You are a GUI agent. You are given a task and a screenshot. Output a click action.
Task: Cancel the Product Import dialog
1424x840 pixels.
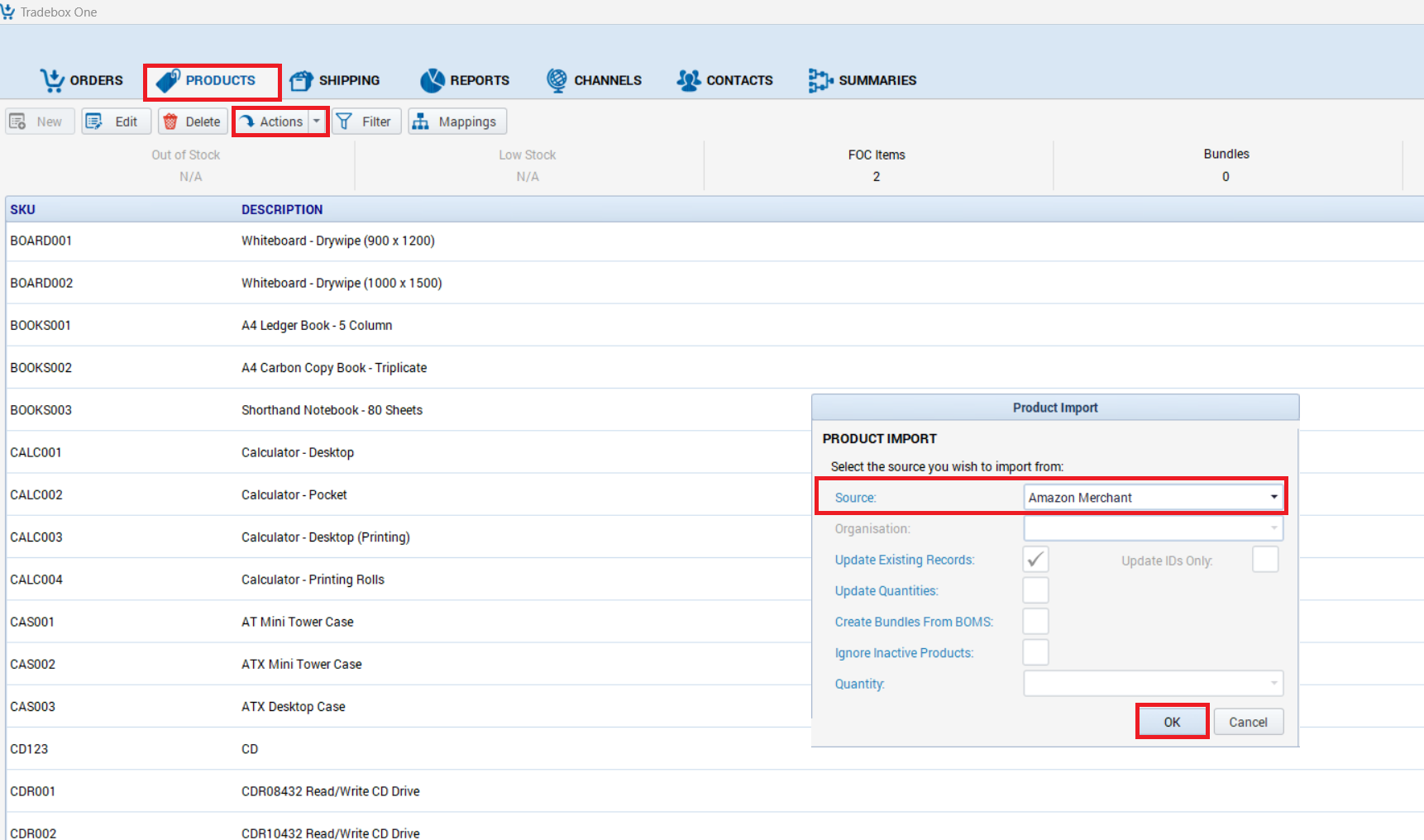click(x=1248, y=722)
